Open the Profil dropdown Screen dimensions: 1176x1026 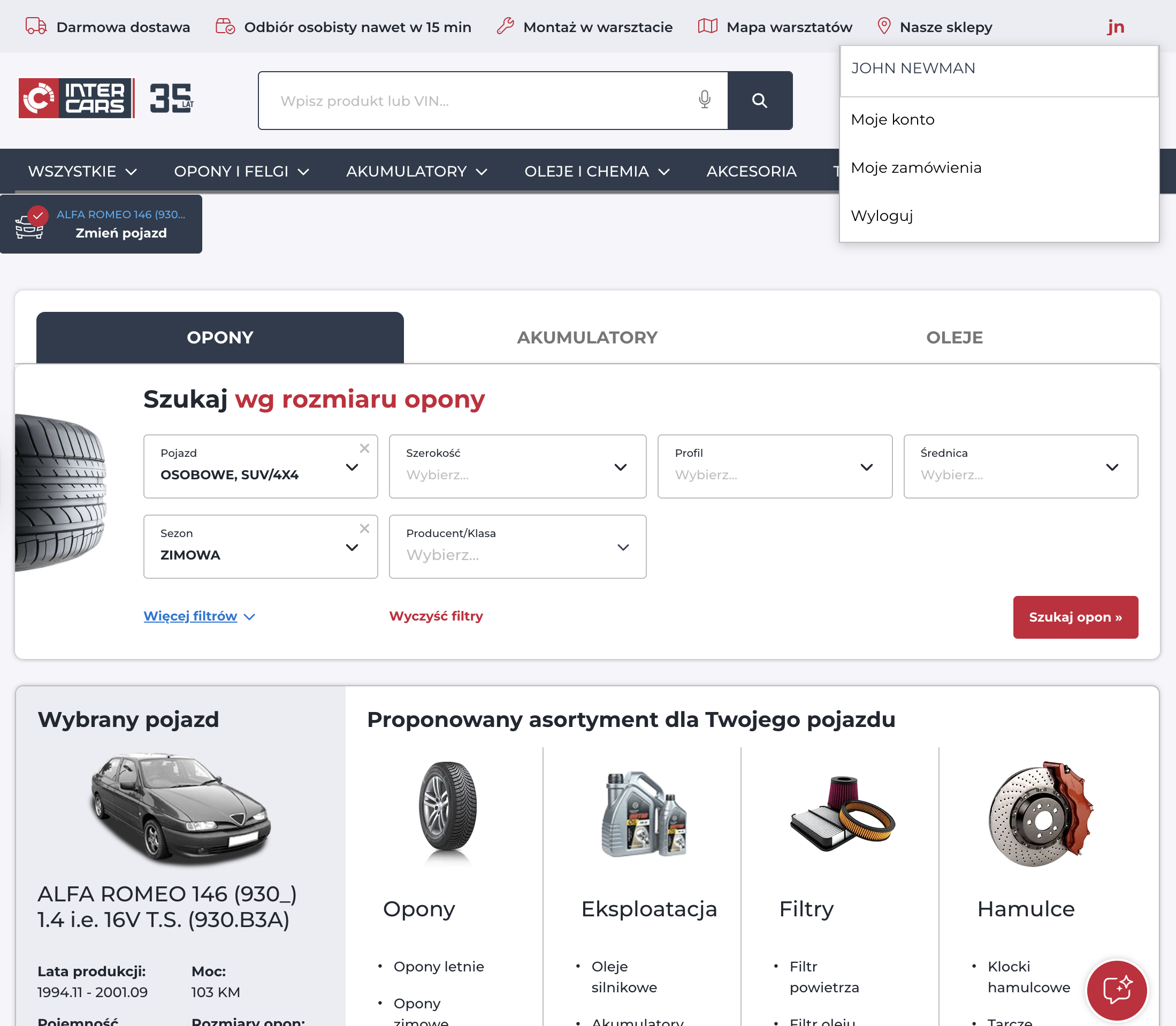pyautogui.click(x=774, y=466)
